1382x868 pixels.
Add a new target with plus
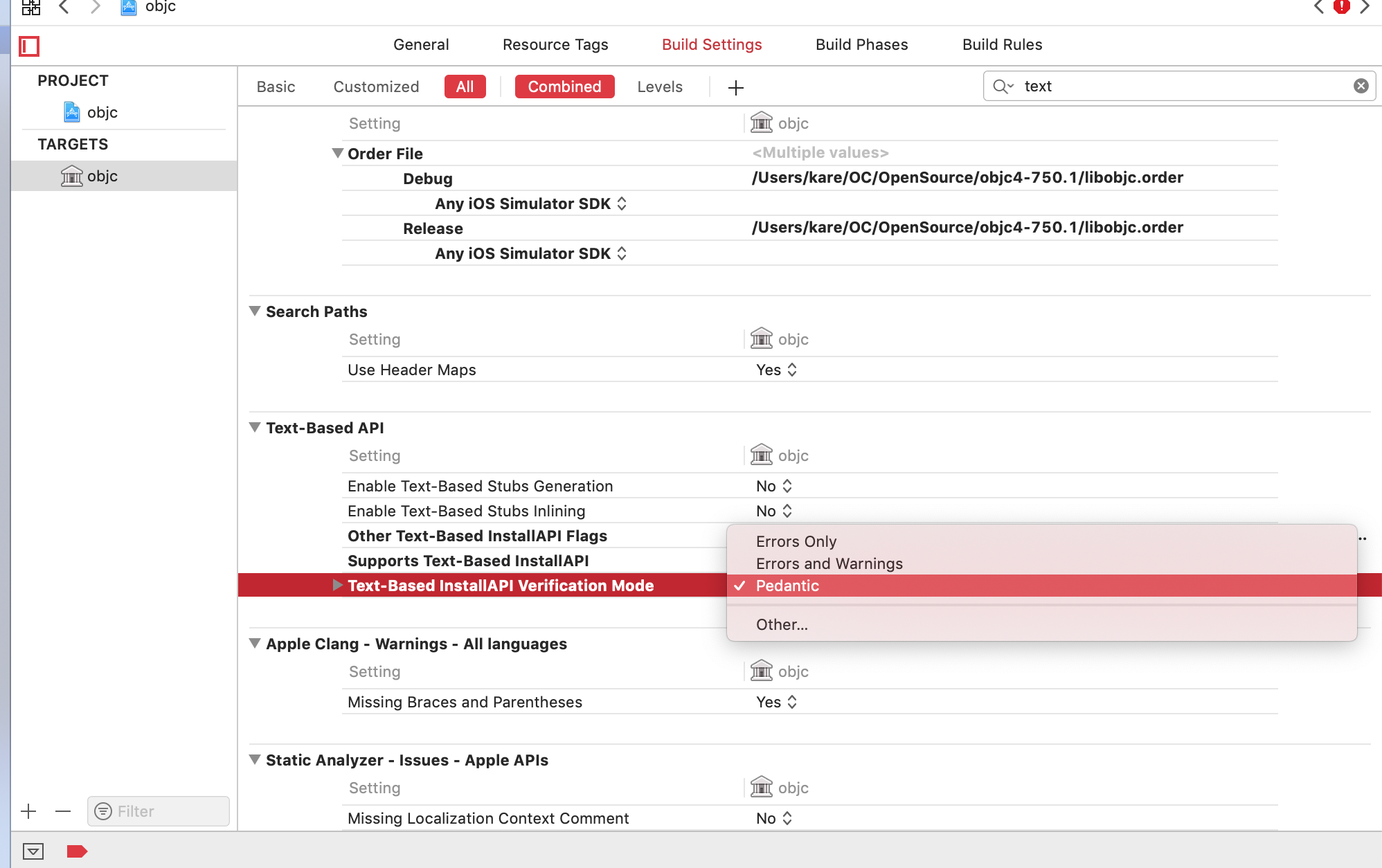click(28, 811)
